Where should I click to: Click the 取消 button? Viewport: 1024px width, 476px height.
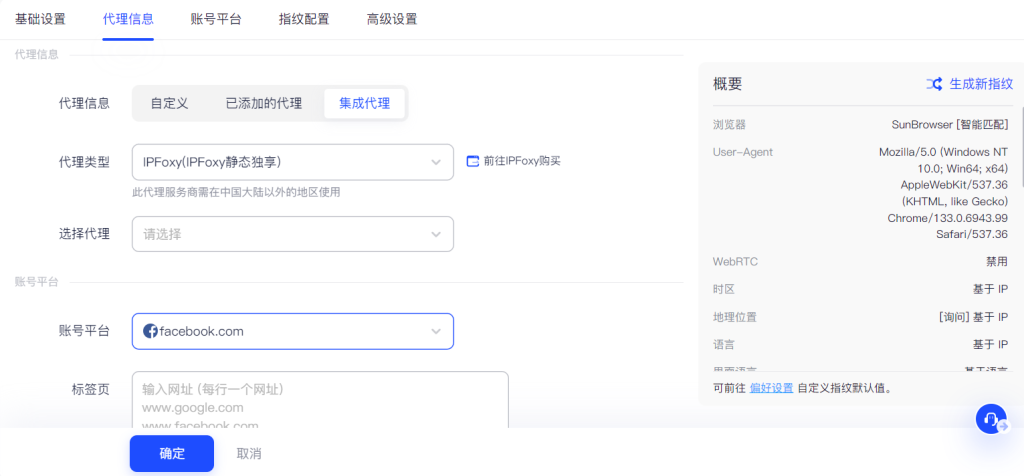248,453
